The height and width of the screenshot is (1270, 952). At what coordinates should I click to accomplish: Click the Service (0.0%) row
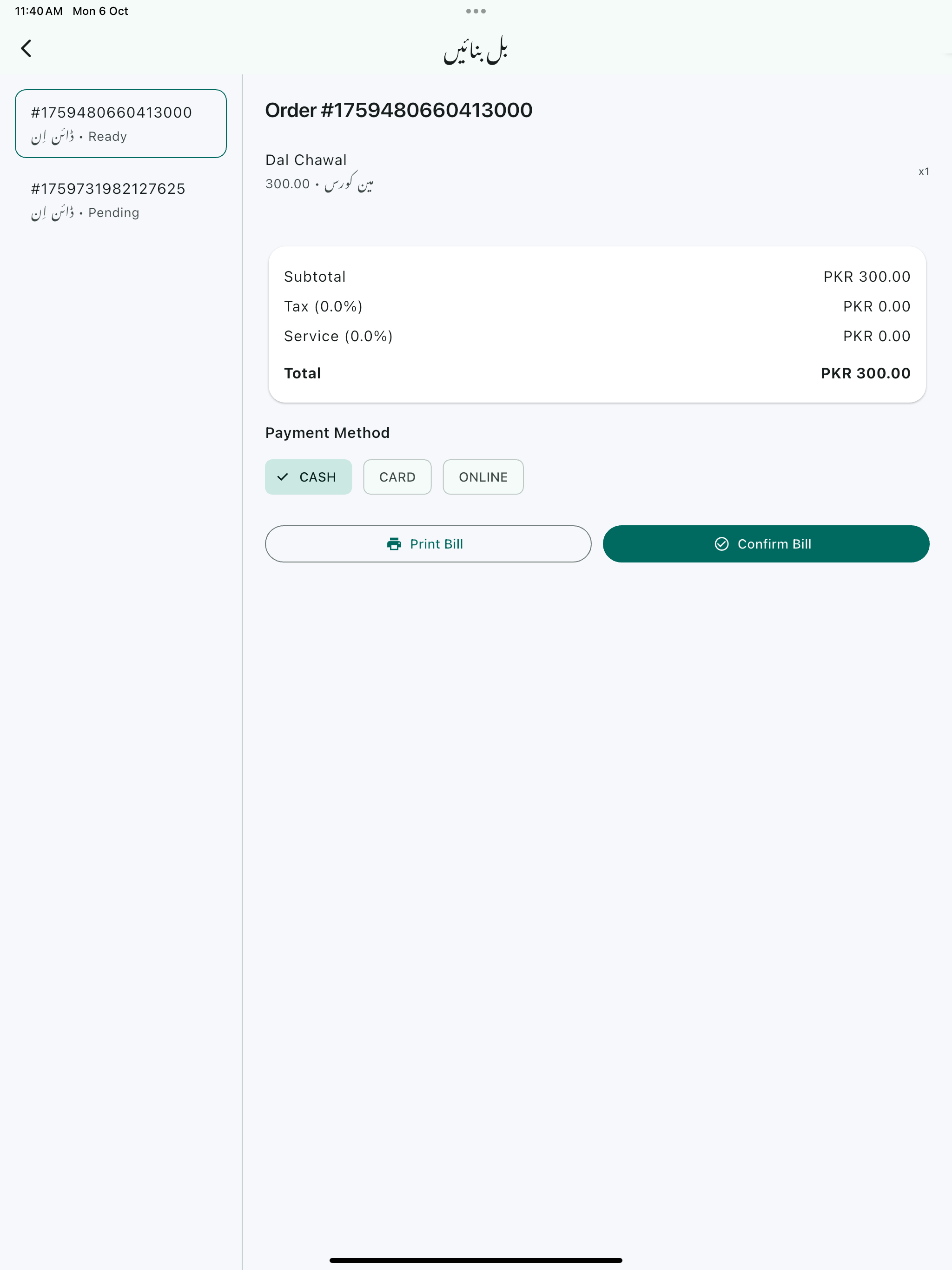tap(596, 337)
